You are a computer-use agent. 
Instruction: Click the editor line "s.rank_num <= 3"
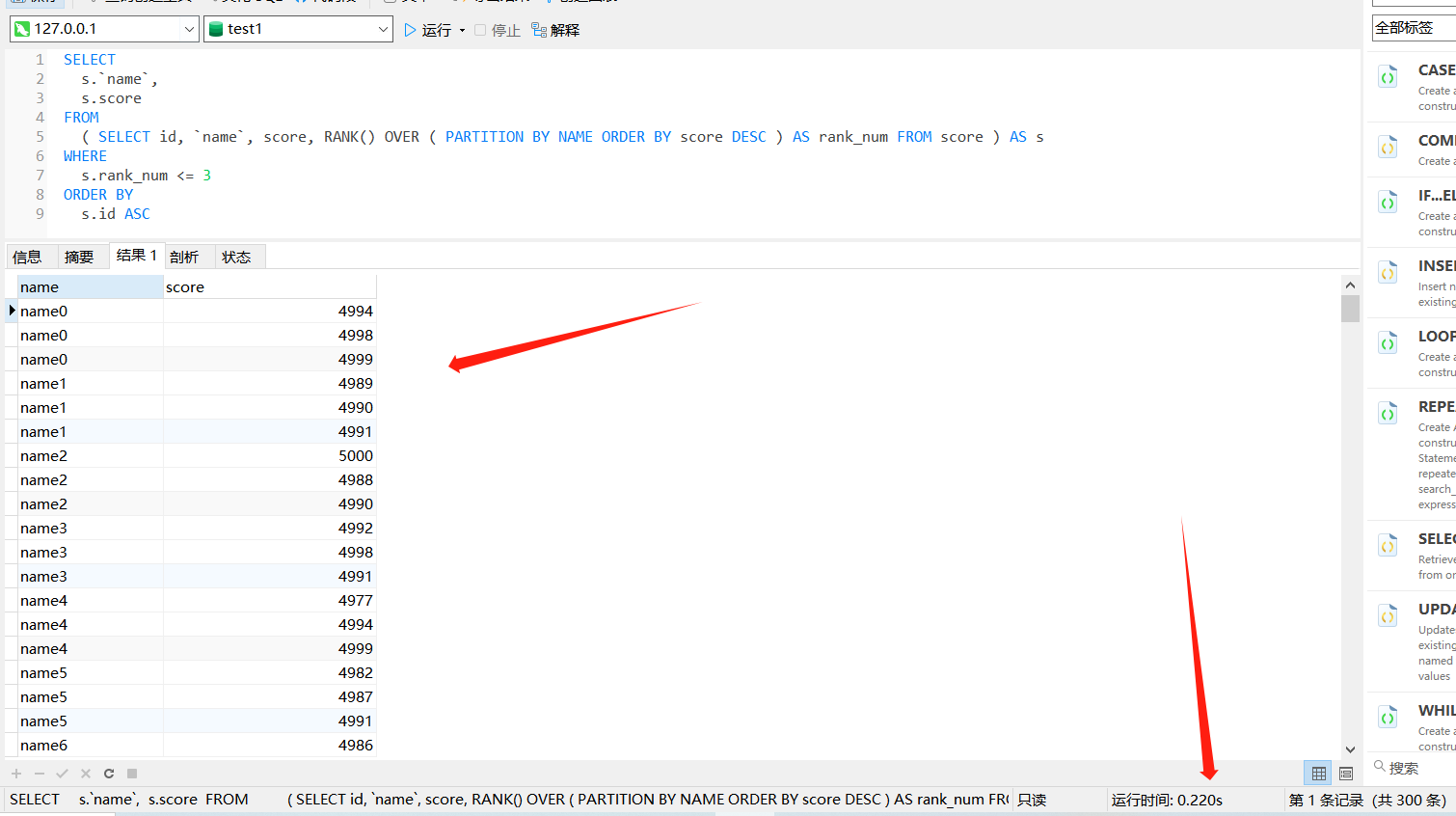pos(147,176)
